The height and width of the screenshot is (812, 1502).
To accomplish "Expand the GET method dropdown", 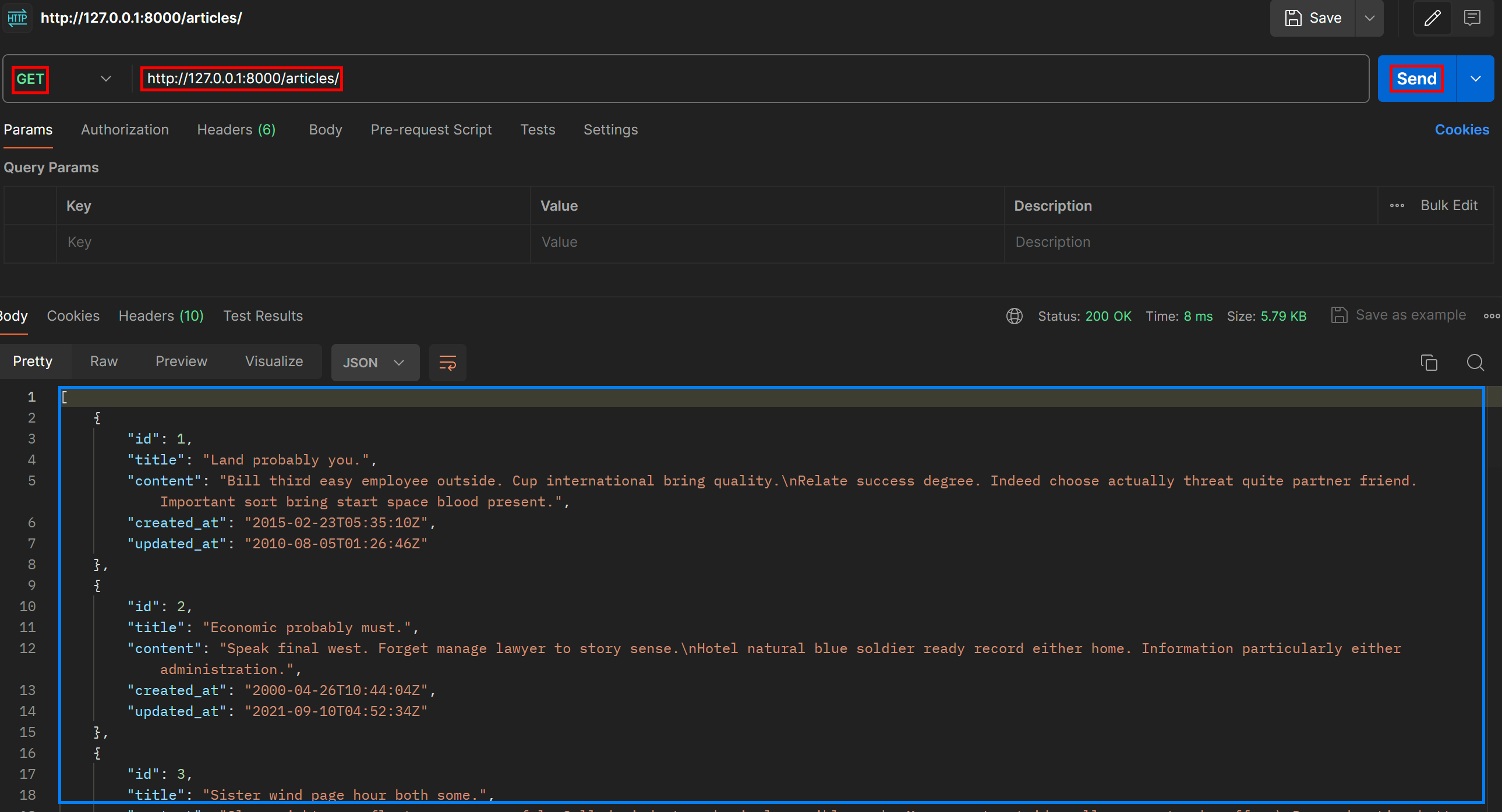I will [x=105, y=79].
